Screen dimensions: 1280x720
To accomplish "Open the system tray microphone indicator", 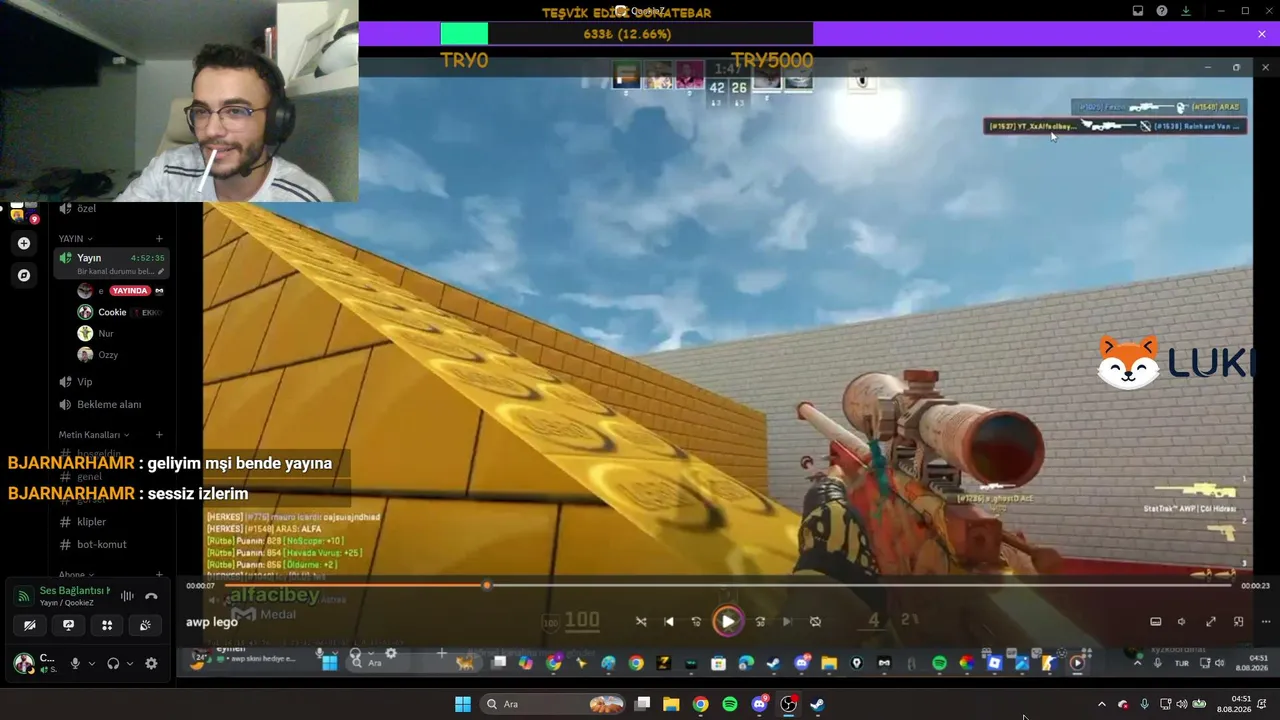I will pyautogui.click(x=1144, y=704).
